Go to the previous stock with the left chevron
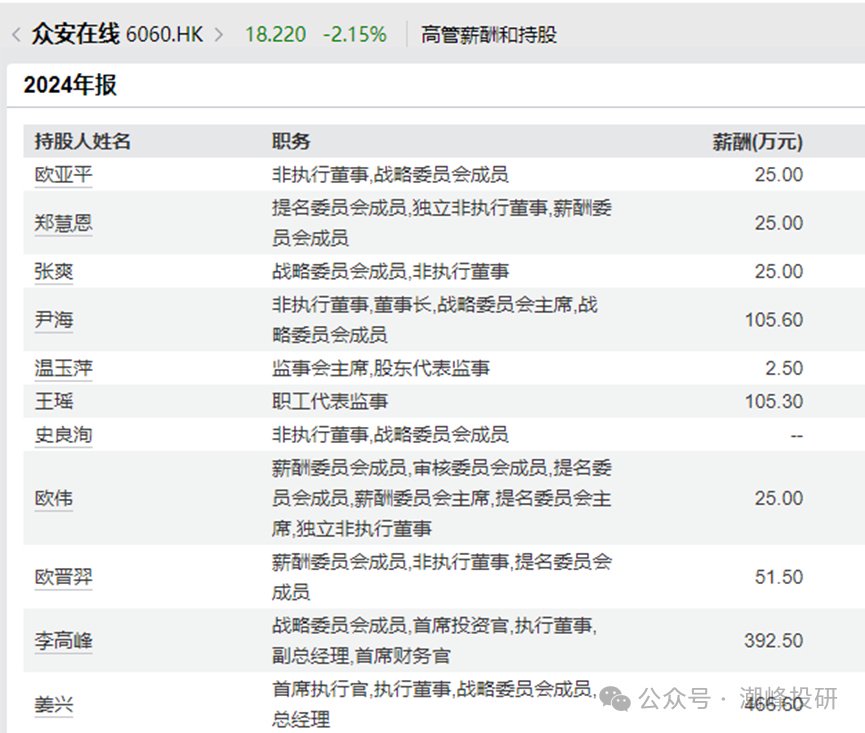Screen dimensions: 865x733 tap(17, 35)
